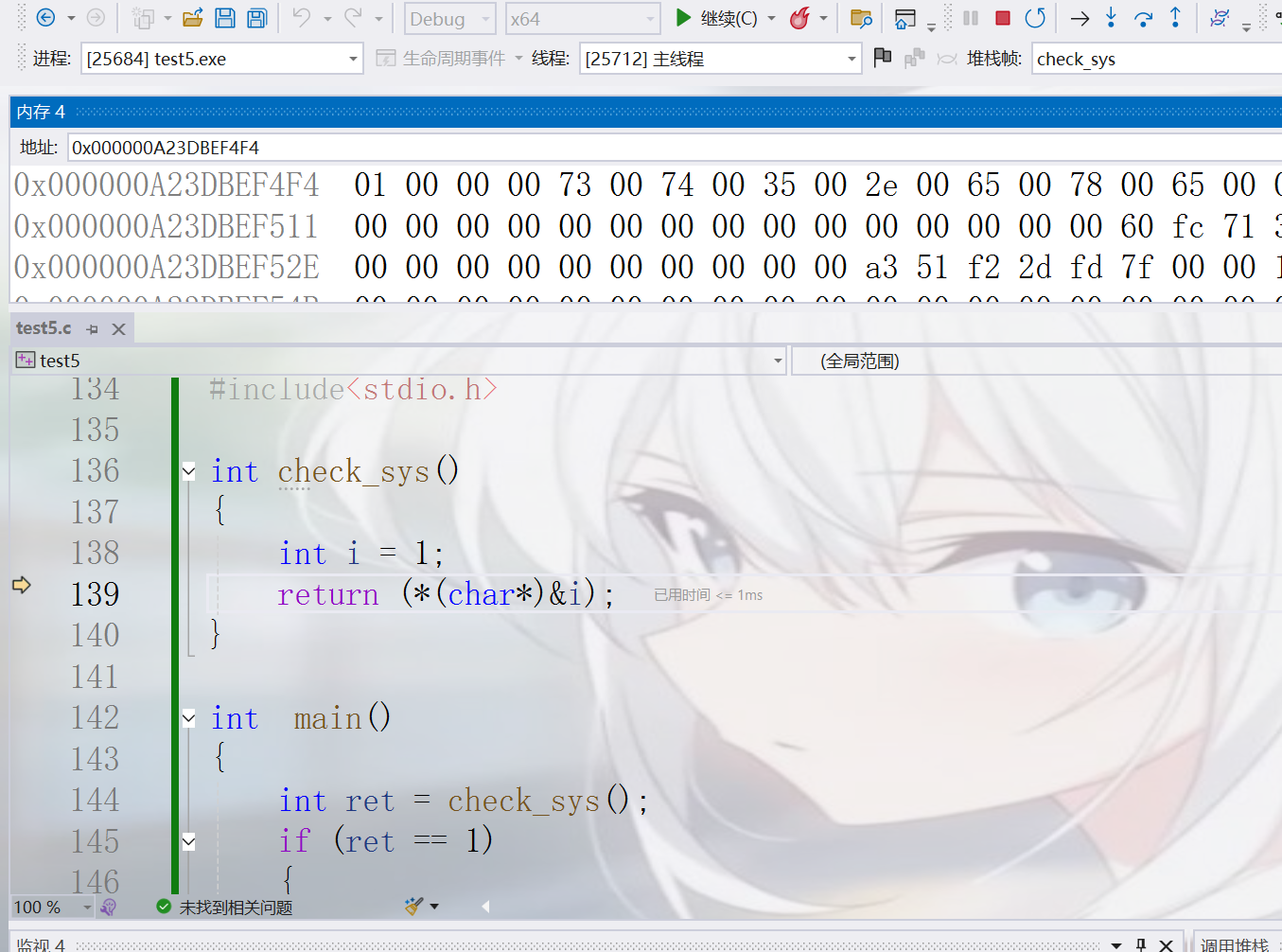Click line number 139 in the gutter

pos(96,594)
